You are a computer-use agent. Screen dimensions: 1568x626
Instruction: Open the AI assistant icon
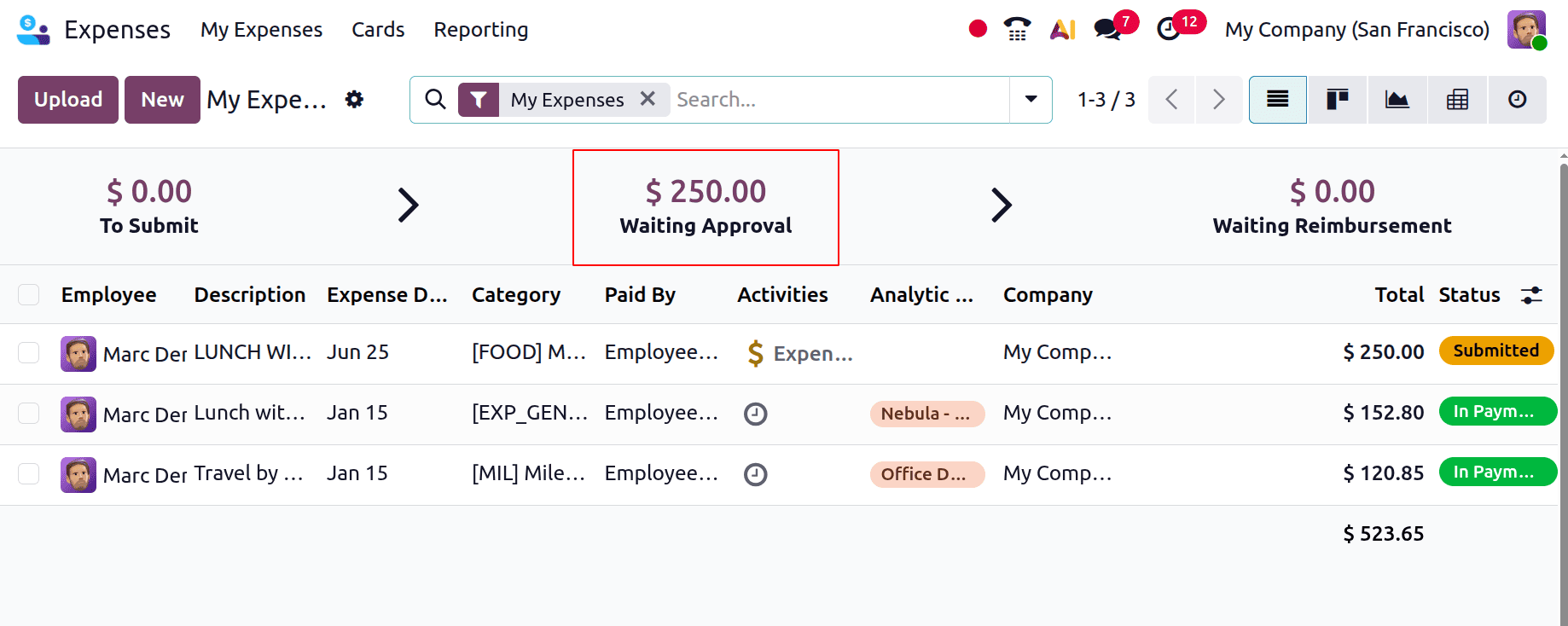[1062, 30]
